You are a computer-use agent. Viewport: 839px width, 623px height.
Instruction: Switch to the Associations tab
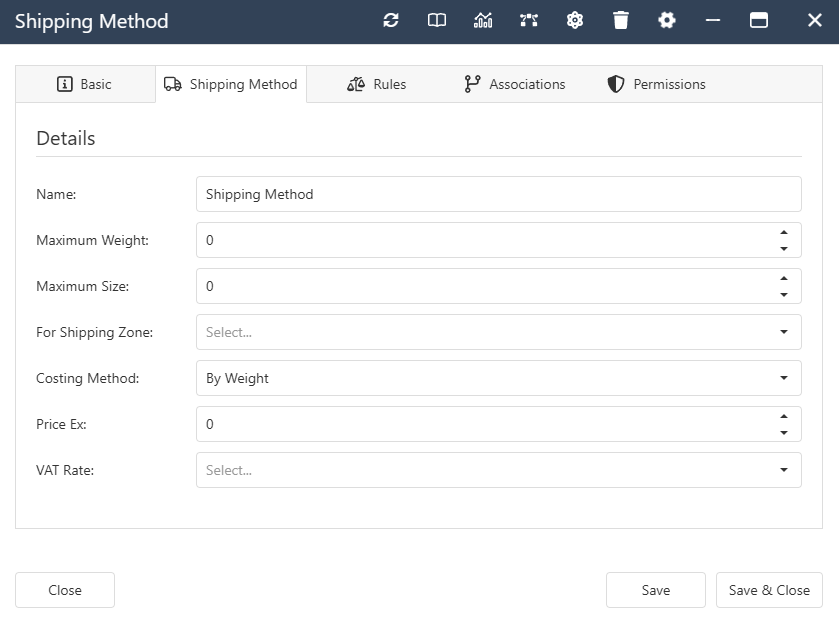tap(514, 84)
